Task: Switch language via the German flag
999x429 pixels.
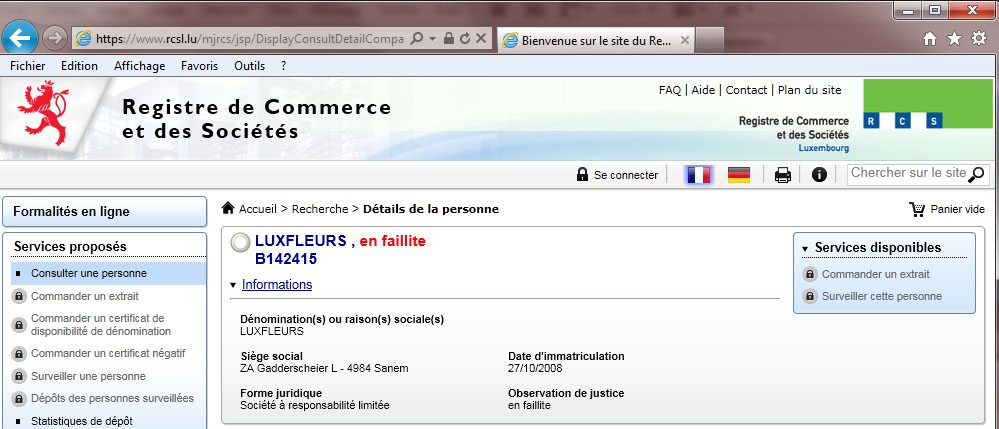Action: (739, 175)
